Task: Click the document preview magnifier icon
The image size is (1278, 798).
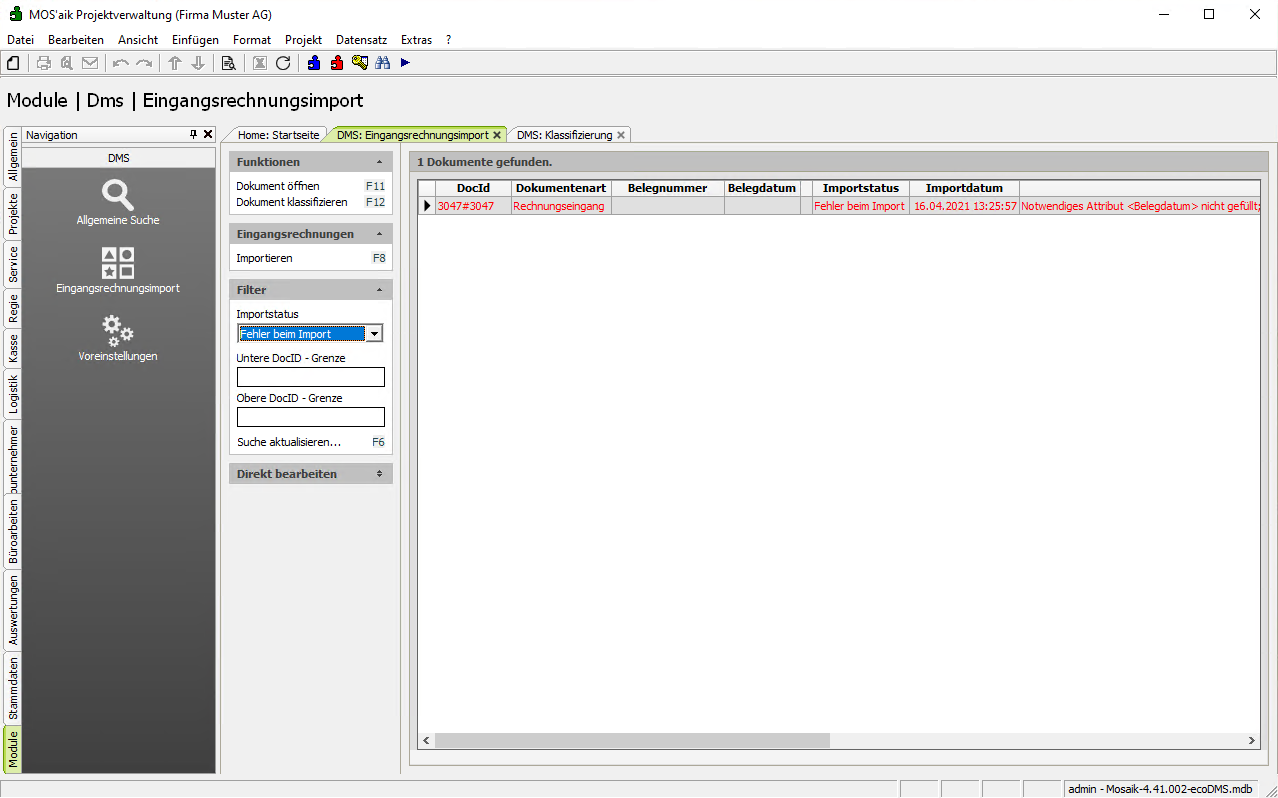Action: 228,63
